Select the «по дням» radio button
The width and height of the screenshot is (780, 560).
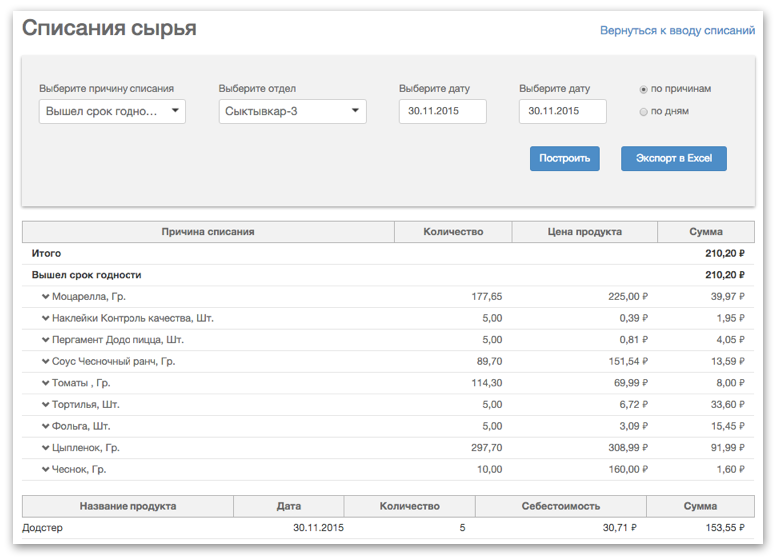point(643,112)
